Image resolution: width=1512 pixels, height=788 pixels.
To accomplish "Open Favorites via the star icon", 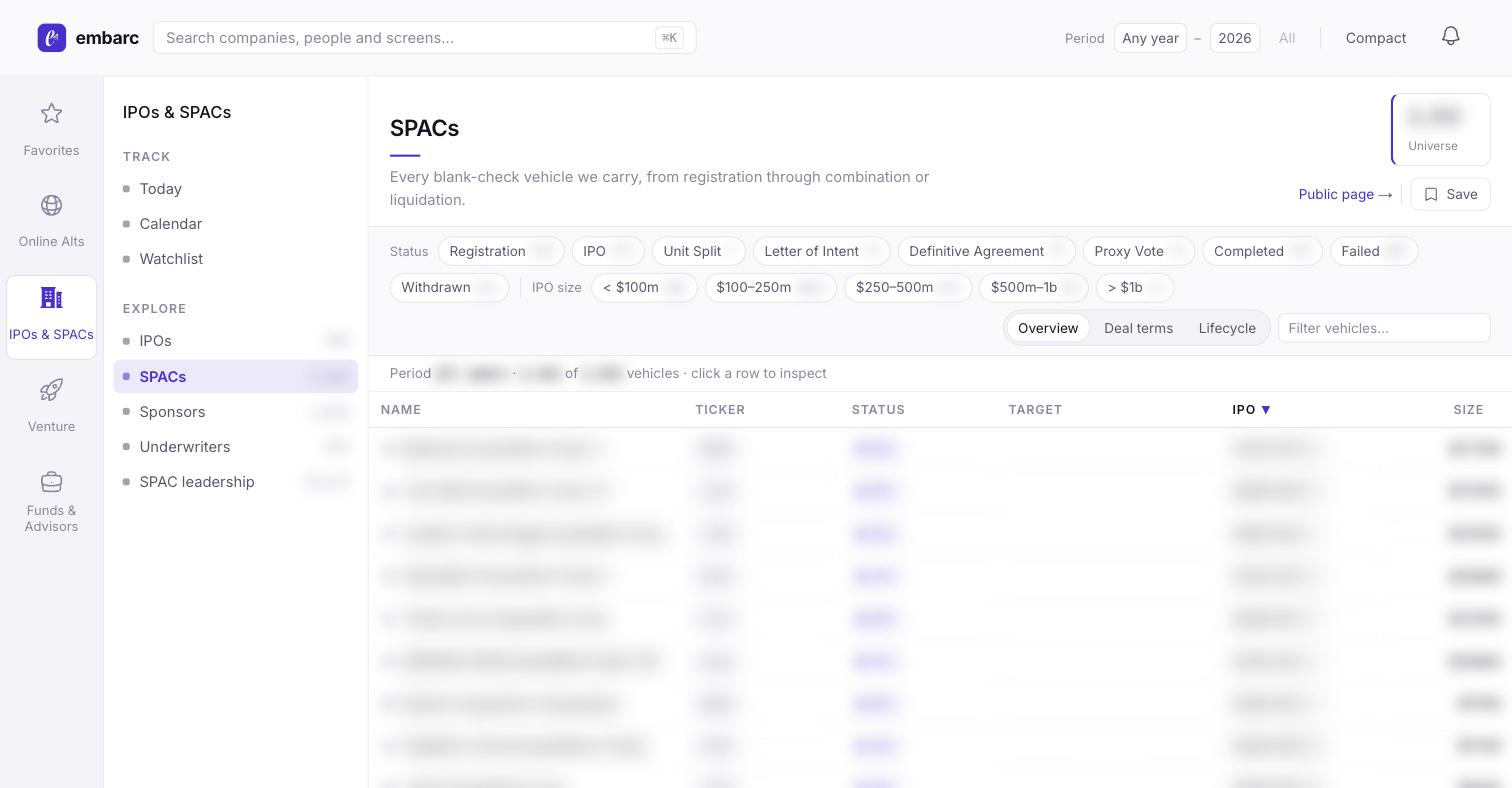I will point(51,114).
